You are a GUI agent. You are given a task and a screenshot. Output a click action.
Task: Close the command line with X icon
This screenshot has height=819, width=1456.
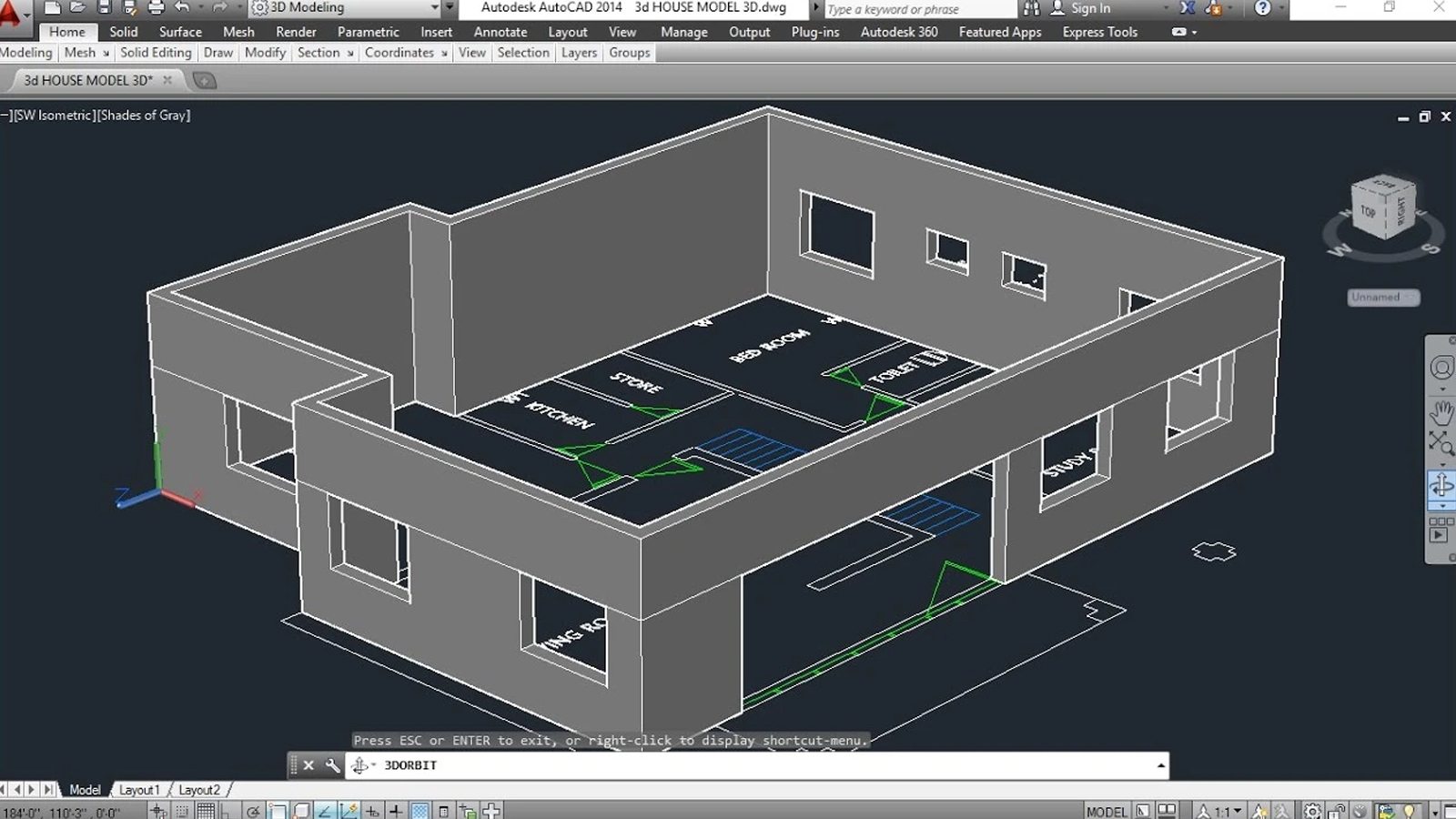coord(308,765)
